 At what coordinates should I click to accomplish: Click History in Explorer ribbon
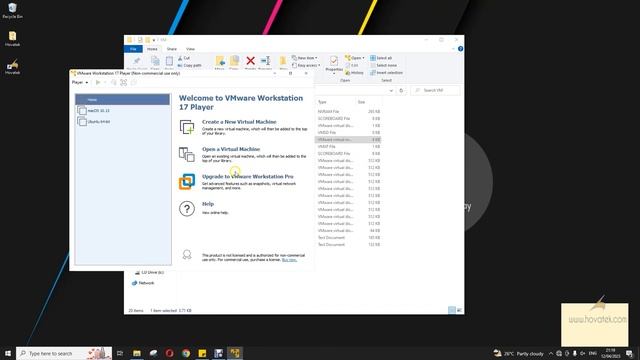[x=354, y=73]
